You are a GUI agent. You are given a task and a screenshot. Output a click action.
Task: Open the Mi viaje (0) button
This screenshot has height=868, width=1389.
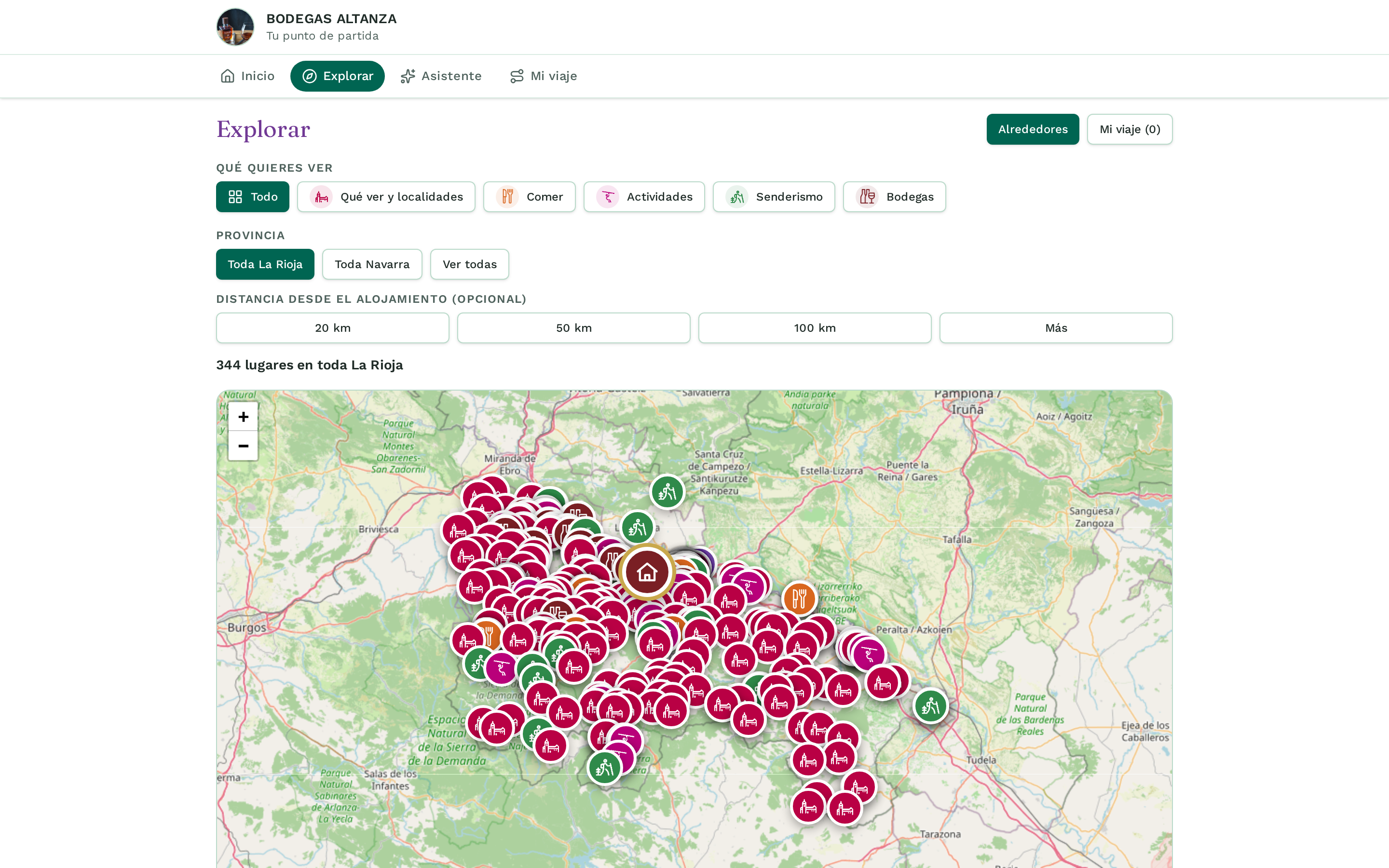tap(1130, 129)
